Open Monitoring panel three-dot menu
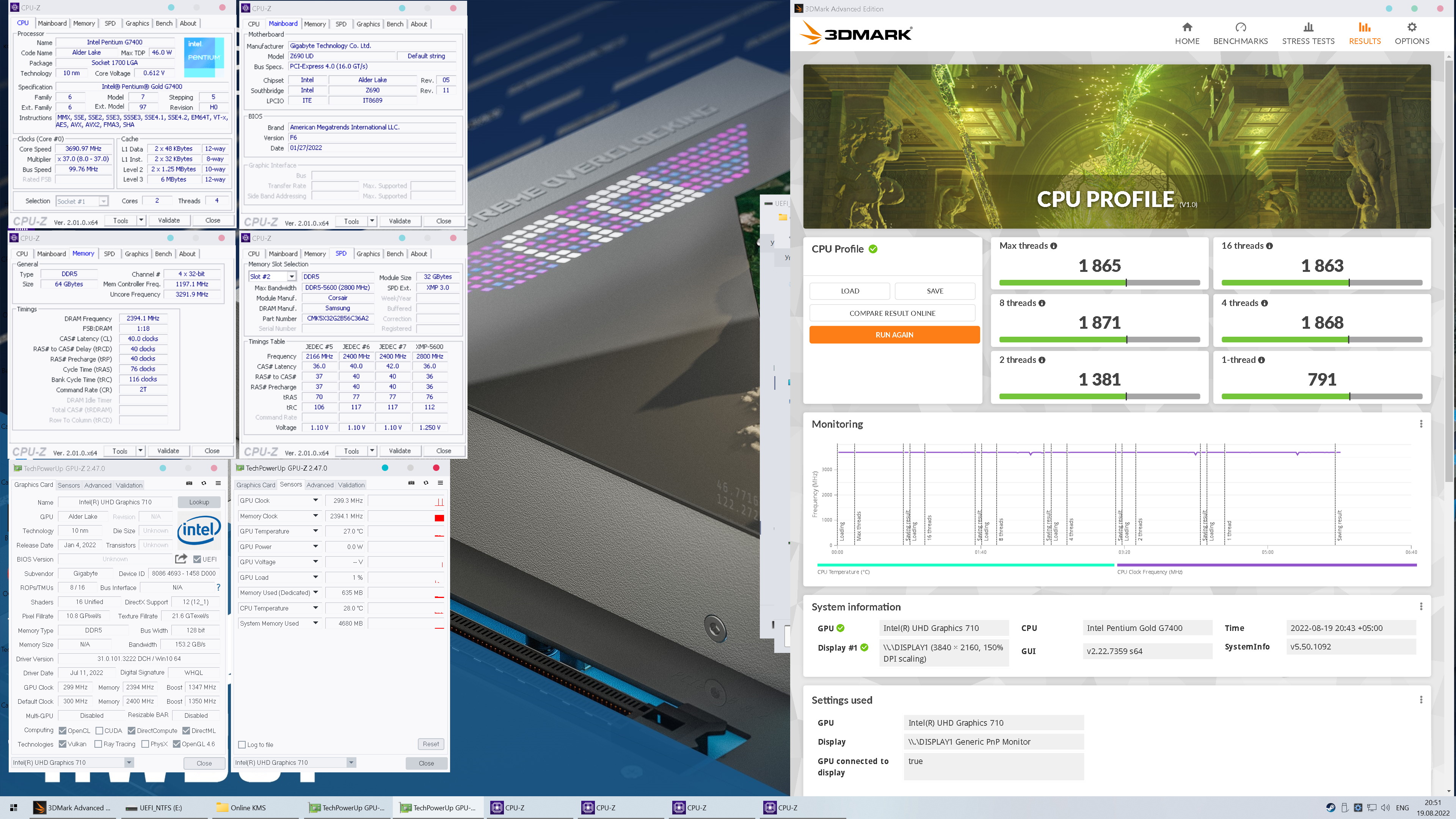The height and width of the screenshot is (819, 1456). (x=1421, y=424)
